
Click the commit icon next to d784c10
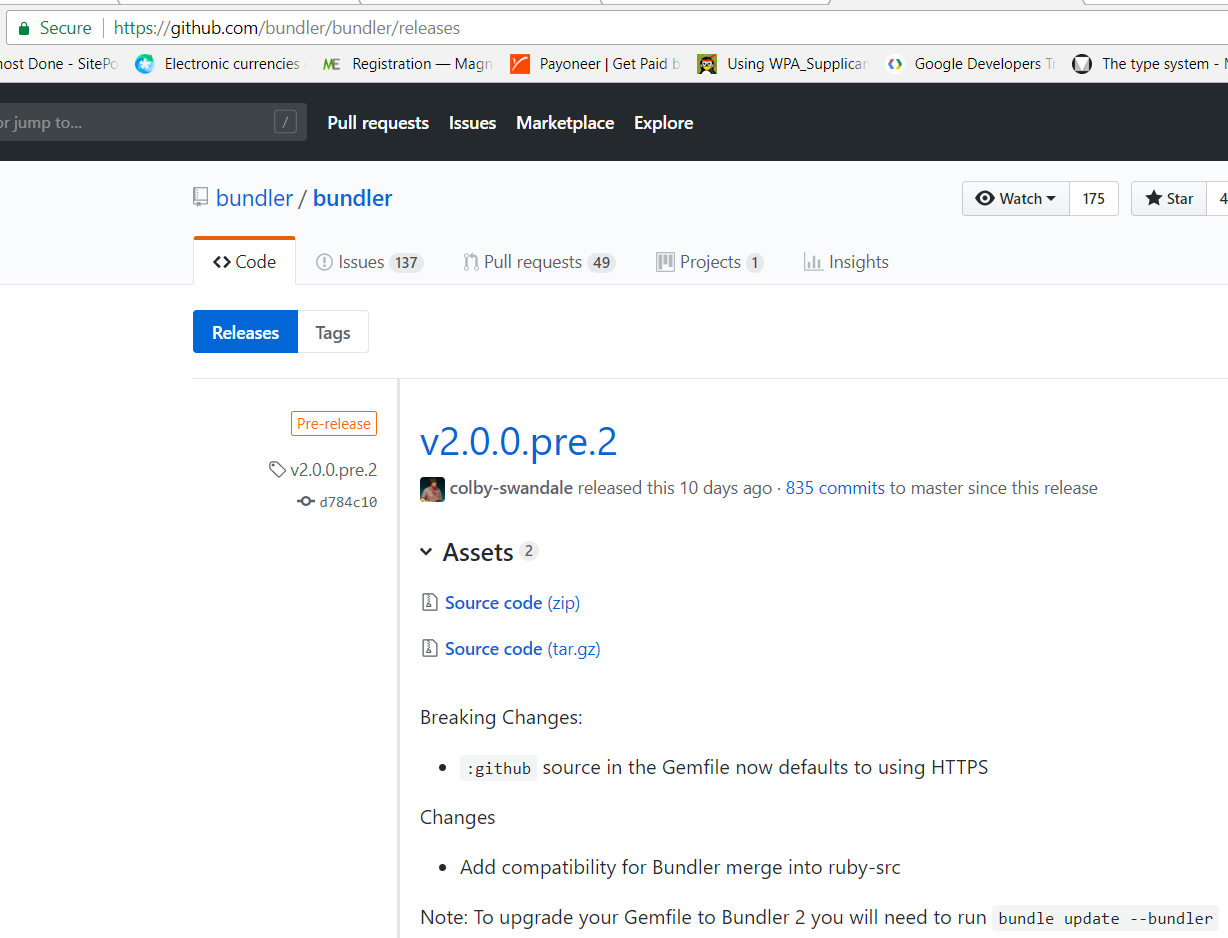click(305, 501)
